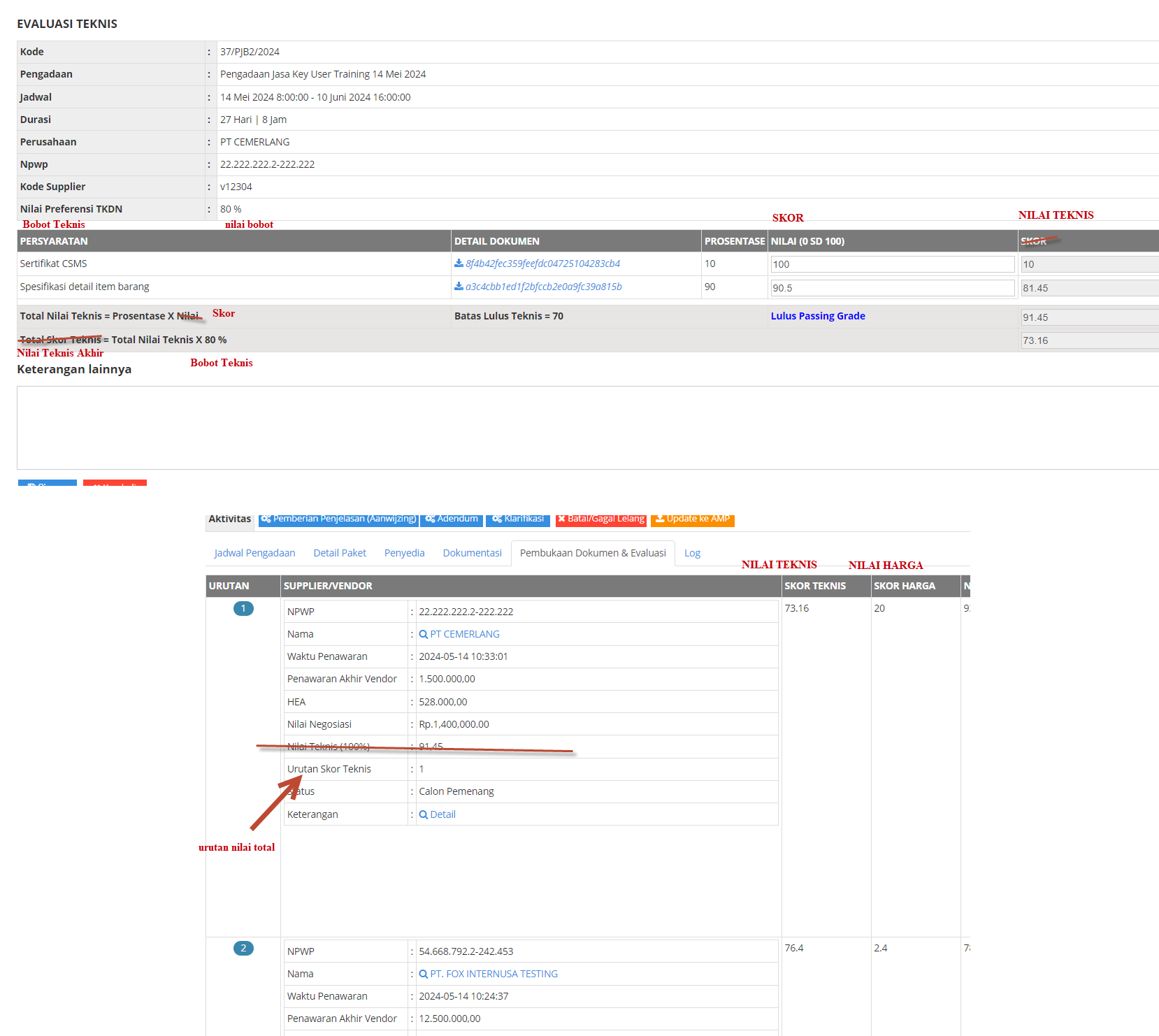1159x1036 pixels.
Task: Click the Klarifikasi activity button
Action: (518, 519)
